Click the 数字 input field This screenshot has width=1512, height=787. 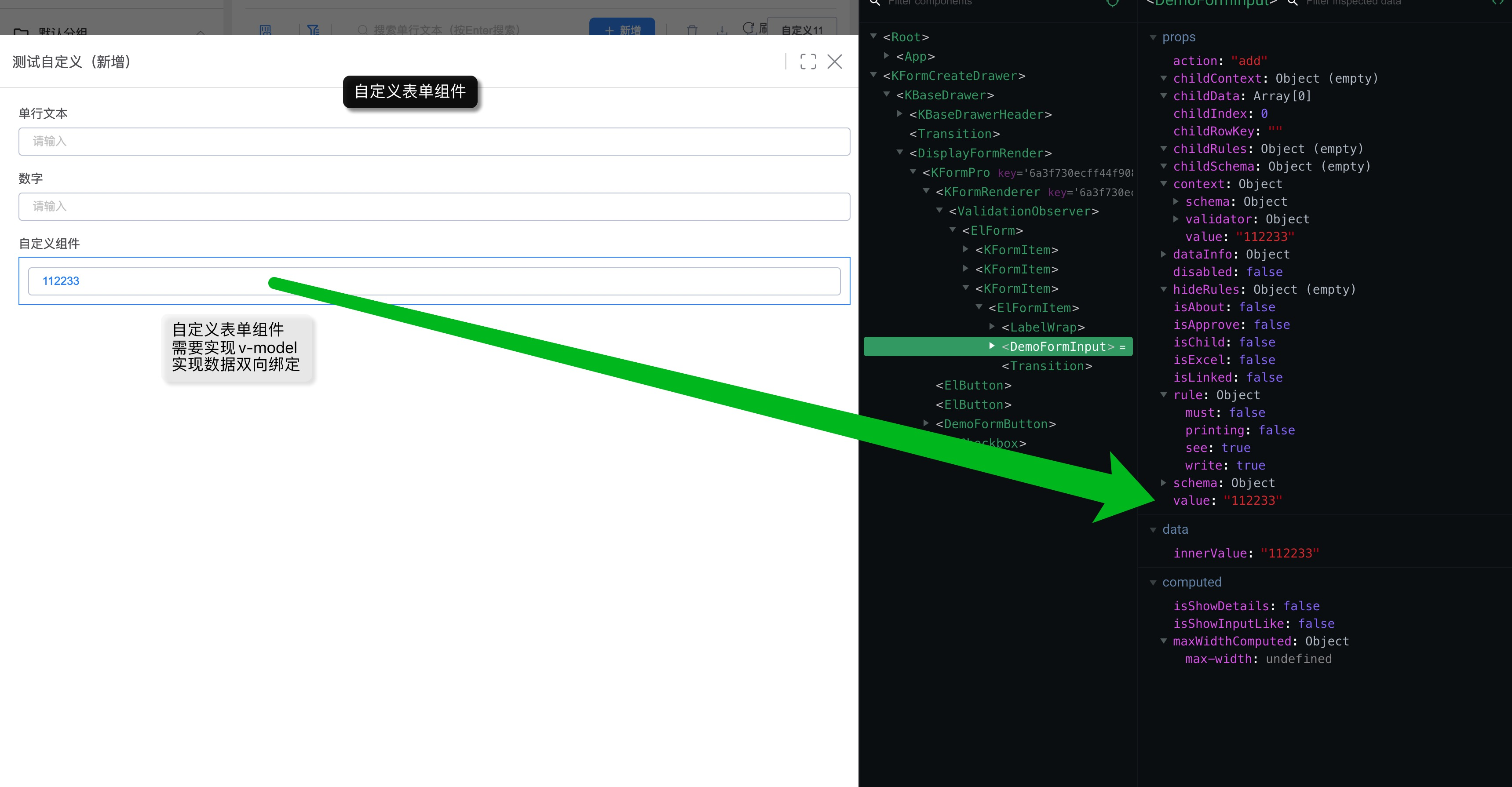pos(434,207)
